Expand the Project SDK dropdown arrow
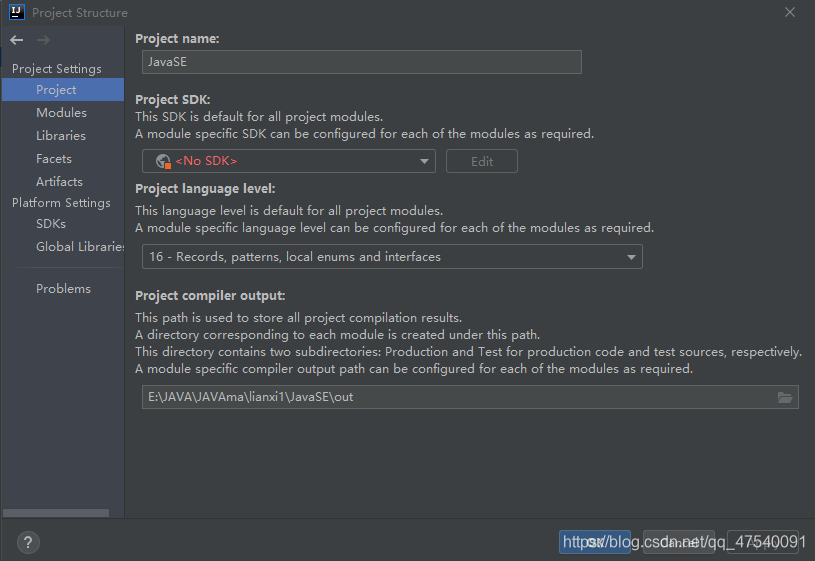The width and height of the screenshot is (815, 561). (424, 161)
